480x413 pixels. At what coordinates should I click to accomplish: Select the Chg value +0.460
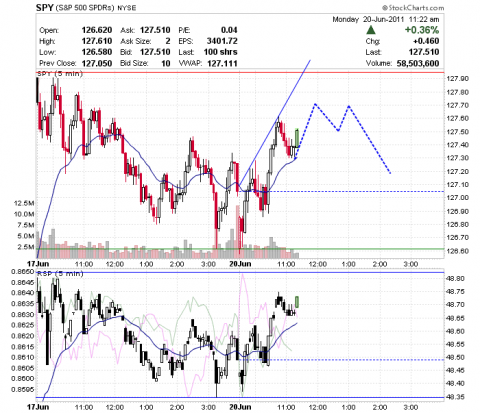pos(426,41)
